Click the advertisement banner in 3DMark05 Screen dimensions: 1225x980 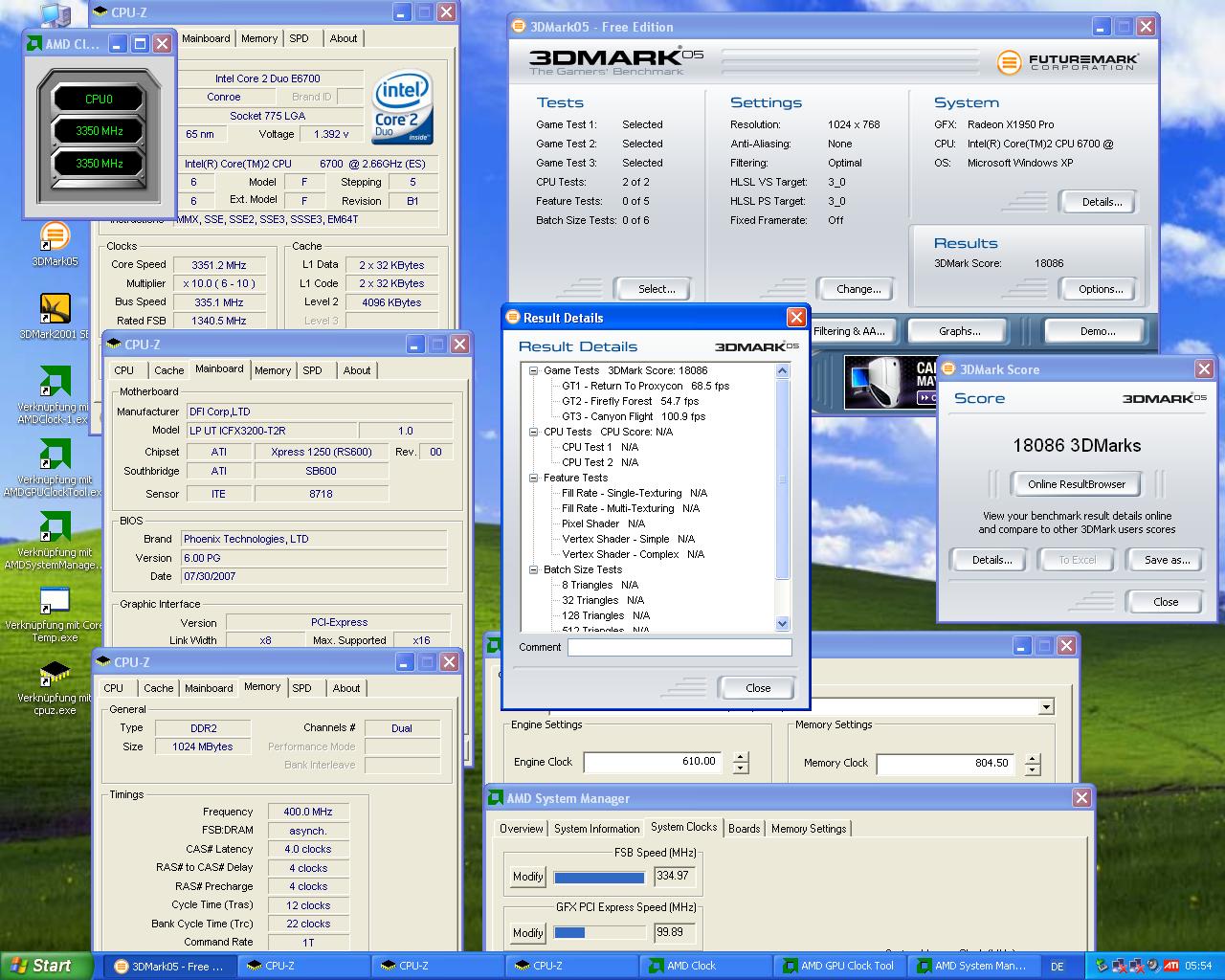(890, 382)
